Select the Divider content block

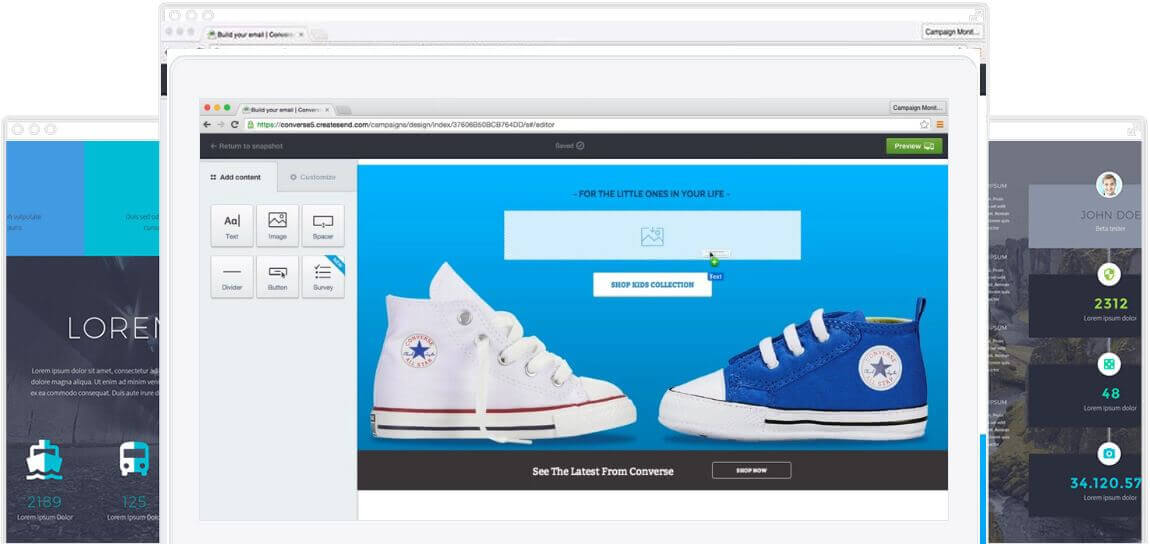click(x=232, y=276)
